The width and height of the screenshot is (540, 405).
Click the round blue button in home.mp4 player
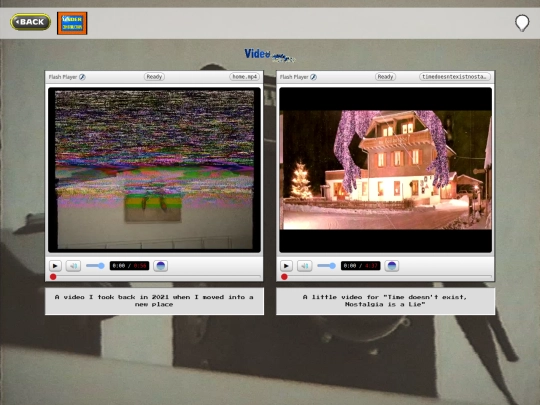click(x=160, y=266)
